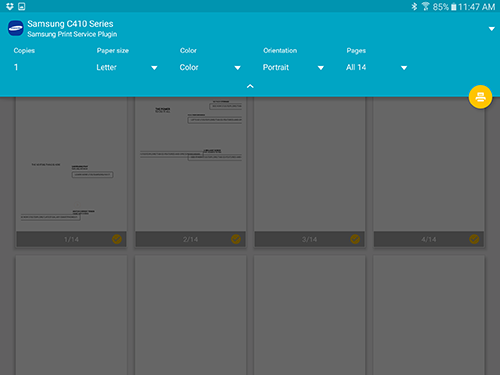
Task: Tap the Wi-Fi status icon
Action: point(426,6)
